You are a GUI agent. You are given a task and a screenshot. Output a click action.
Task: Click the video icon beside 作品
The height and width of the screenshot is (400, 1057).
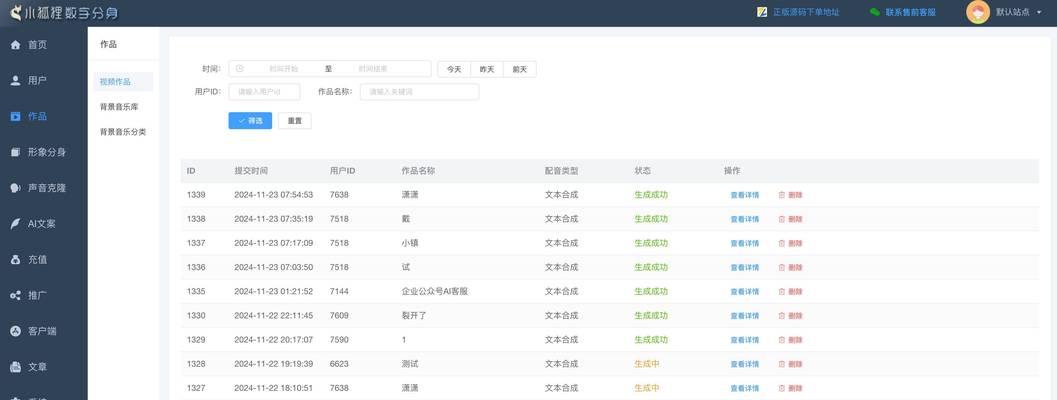pyautogui.click(x=16, y=117)
